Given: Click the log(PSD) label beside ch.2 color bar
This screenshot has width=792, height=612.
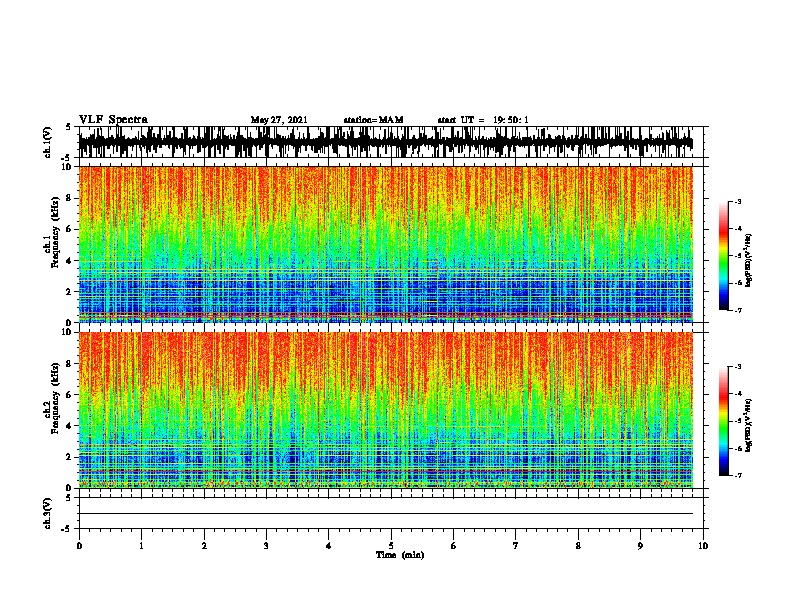Looking at the screenshot, I should (x=749, y=426).
